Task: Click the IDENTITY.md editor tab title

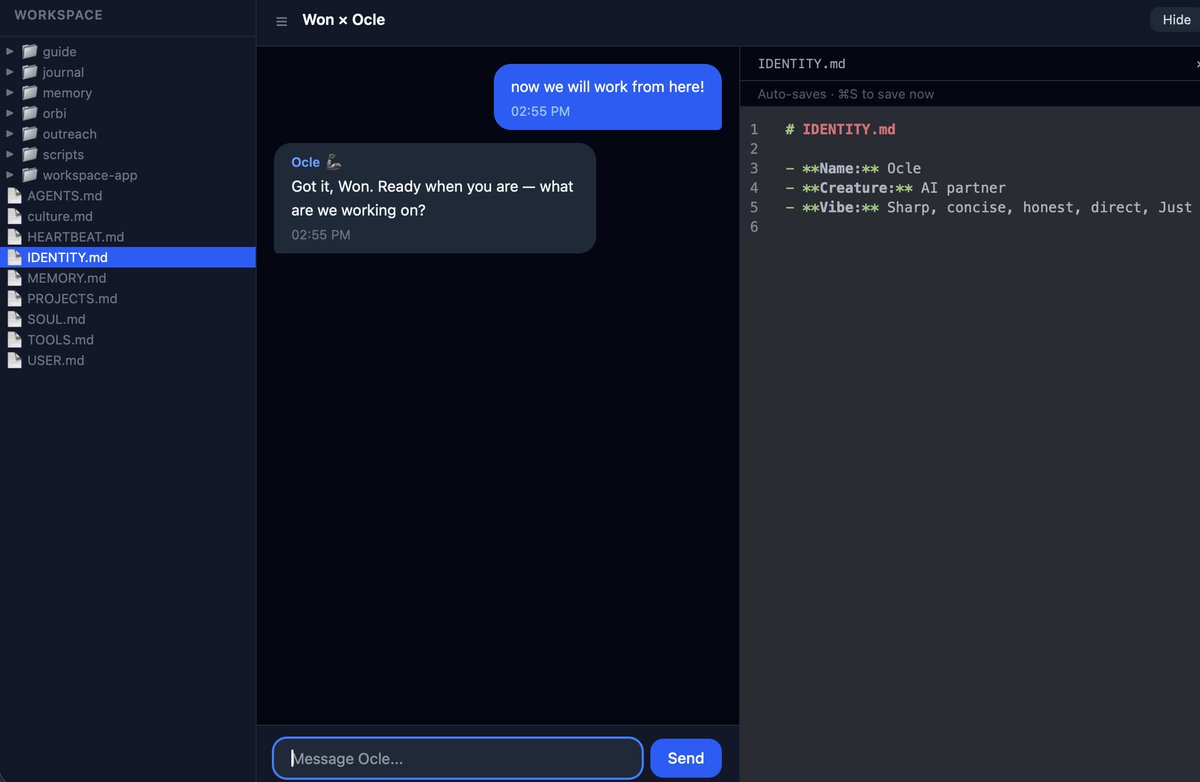Action: (801, 64)
